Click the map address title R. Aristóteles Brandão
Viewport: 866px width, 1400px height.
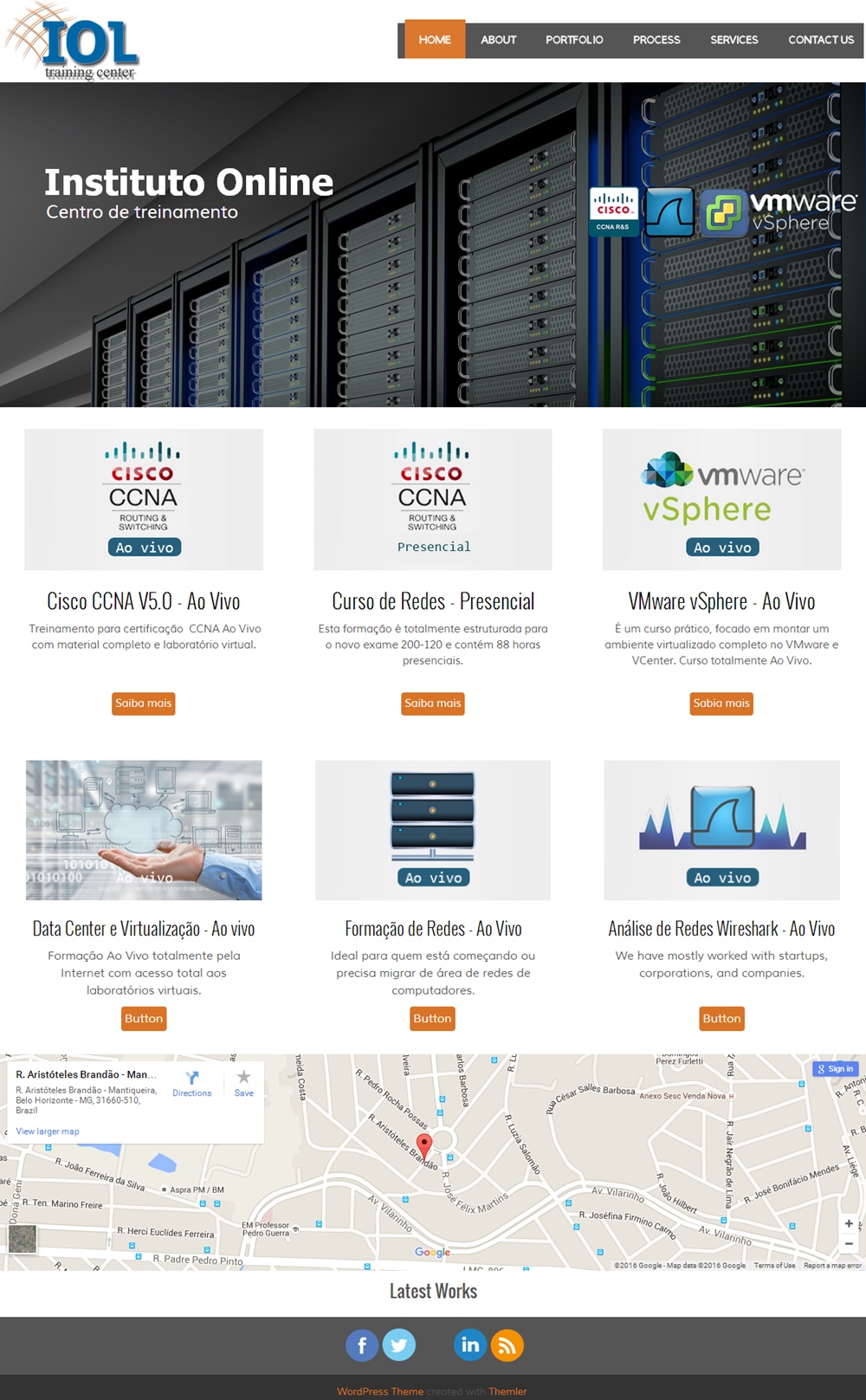87,1074
